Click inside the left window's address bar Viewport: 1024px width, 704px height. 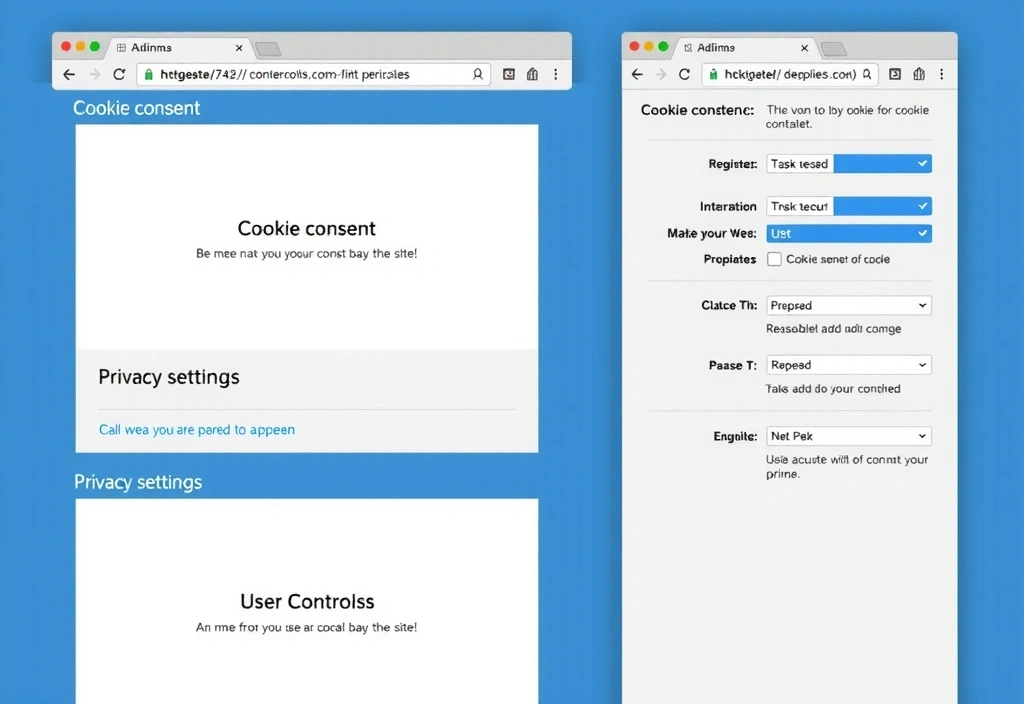pos(300,74)
